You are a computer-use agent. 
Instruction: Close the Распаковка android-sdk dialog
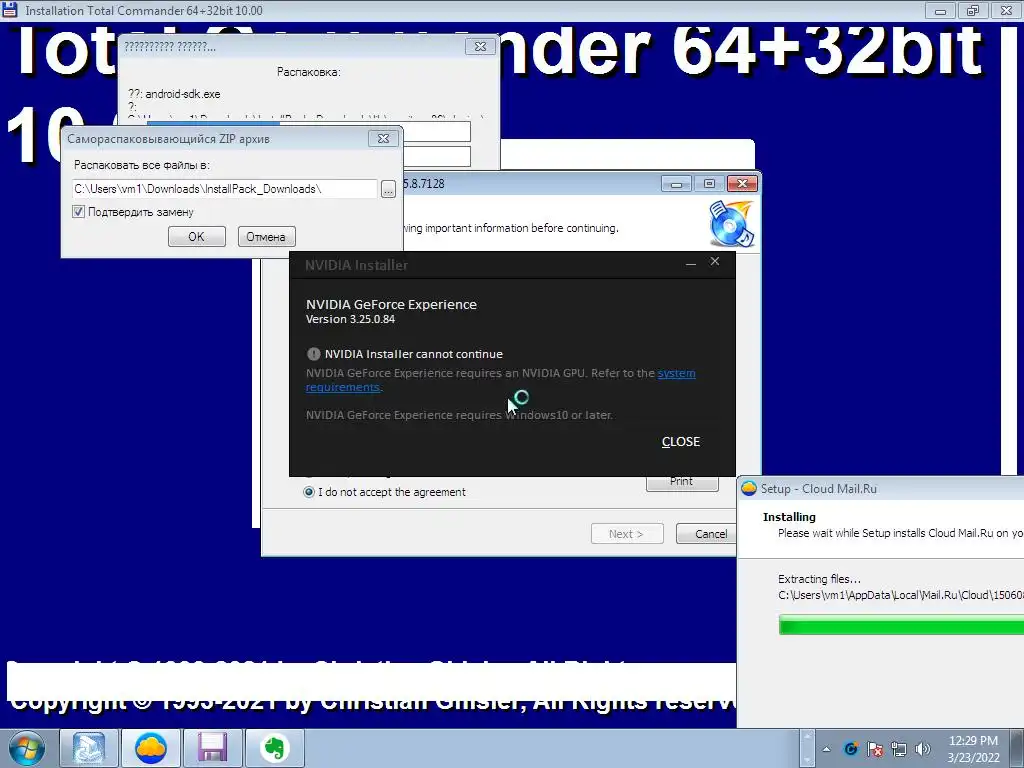(x=480, y=46)
